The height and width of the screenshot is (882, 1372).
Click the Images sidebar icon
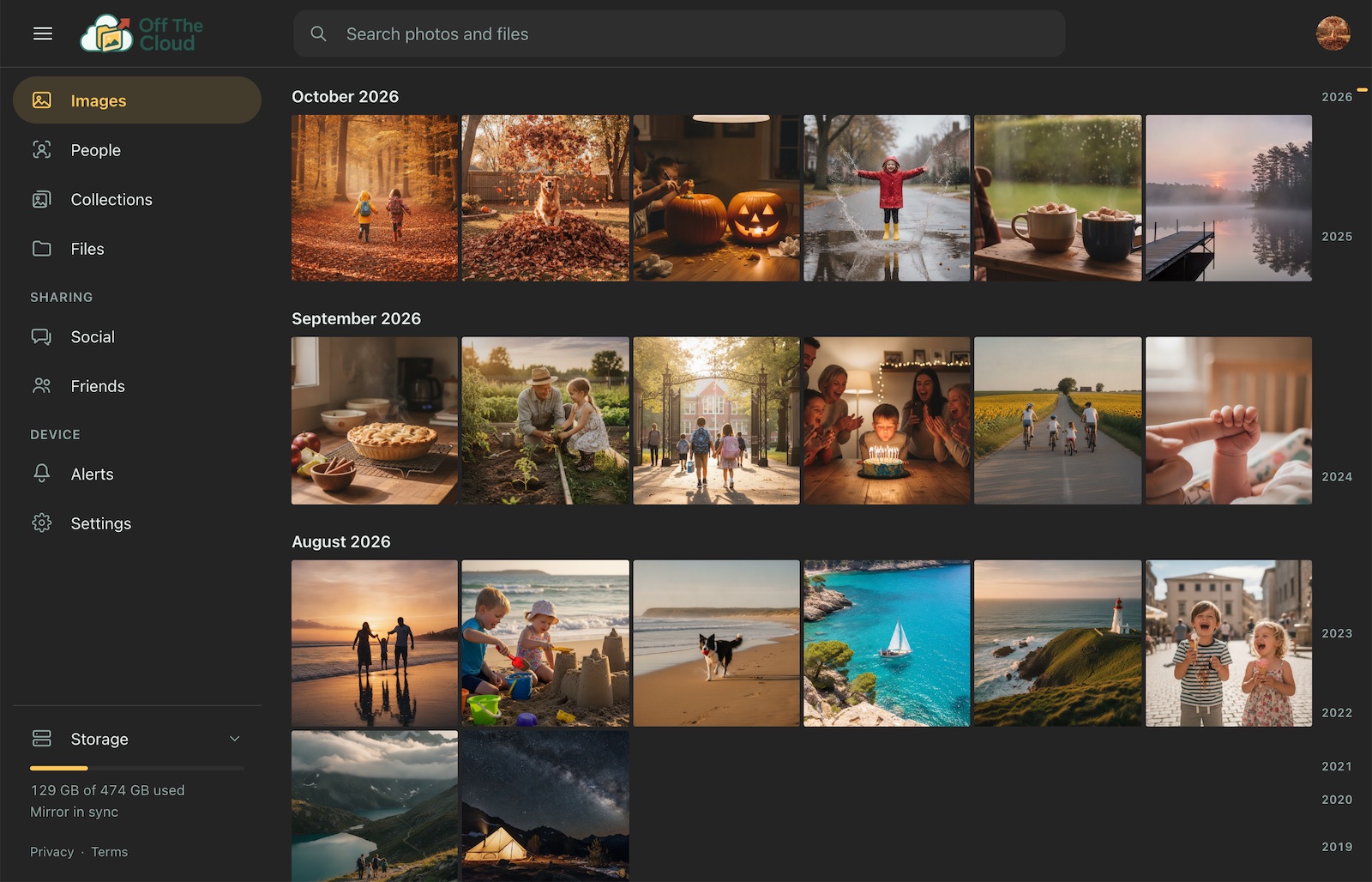42,100
